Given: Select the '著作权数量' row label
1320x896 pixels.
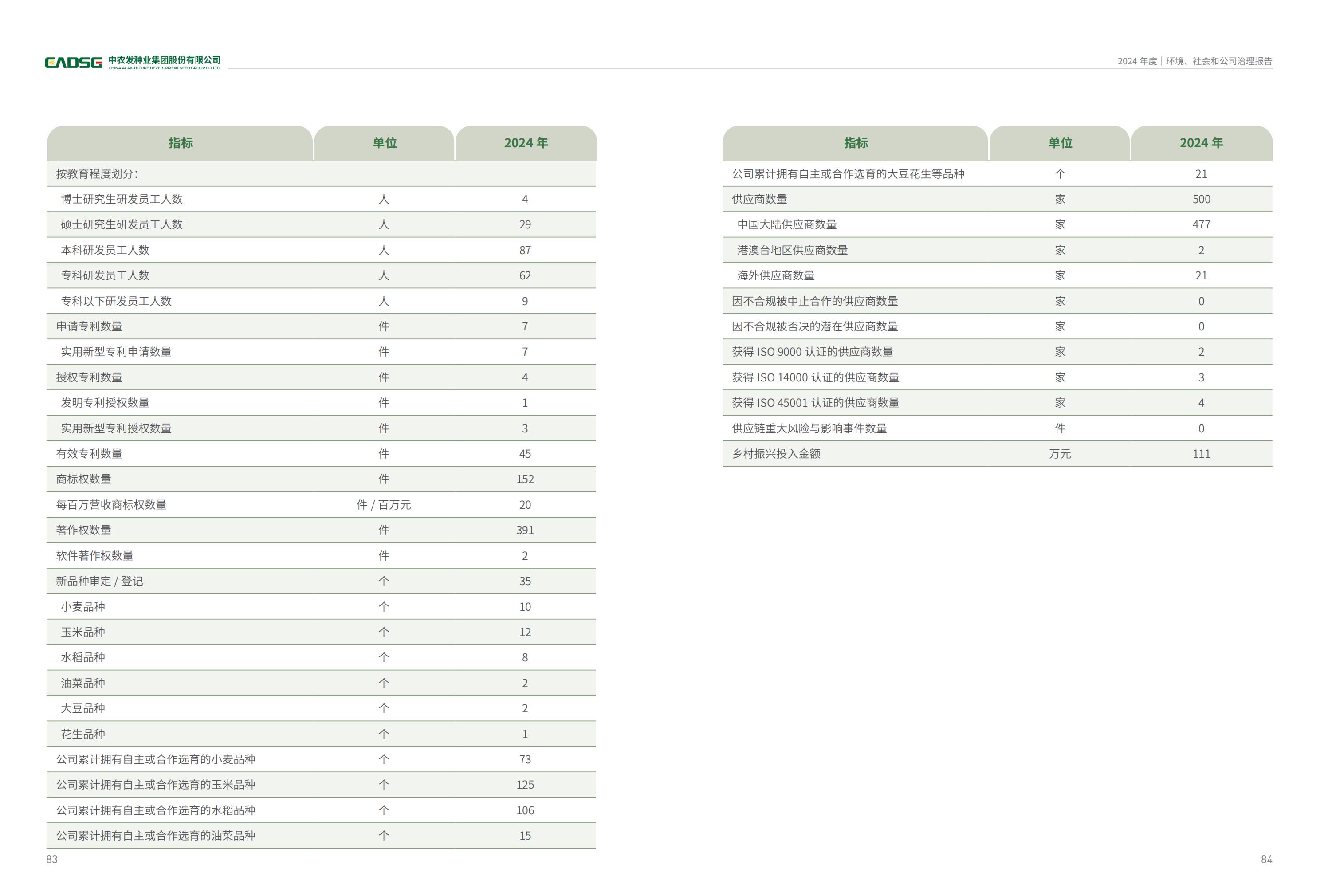Looking at the screenshot, I should click(x=83, y=530).
